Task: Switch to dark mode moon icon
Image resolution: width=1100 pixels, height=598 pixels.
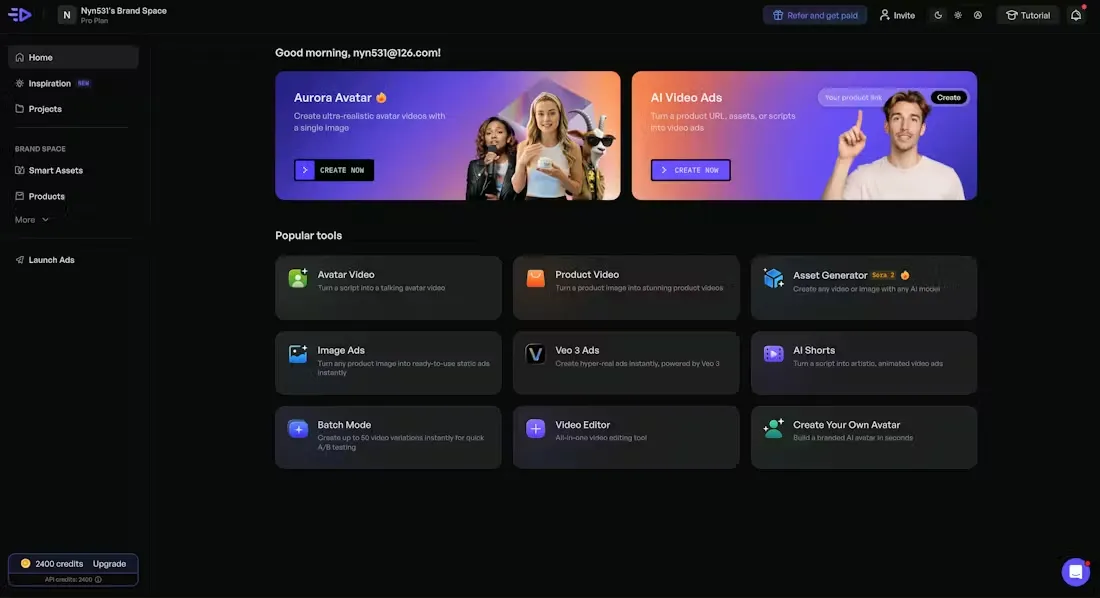Action: [938, 15]
